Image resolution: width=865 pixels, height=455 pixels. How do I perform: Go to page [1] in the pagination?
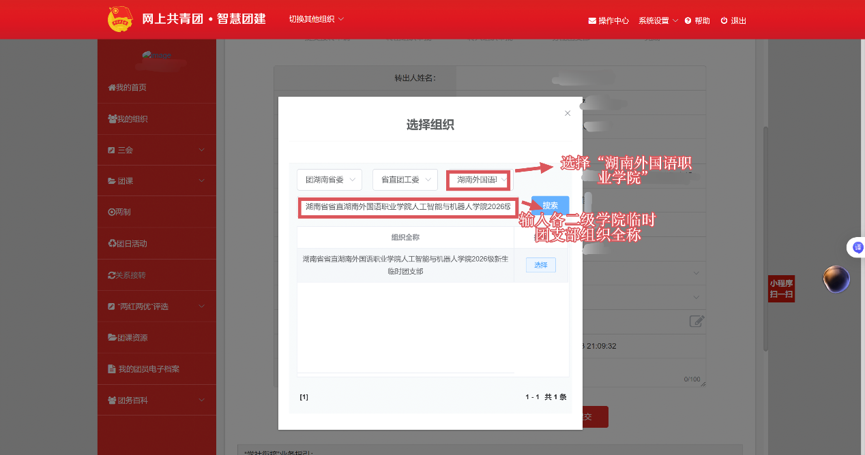304,397
